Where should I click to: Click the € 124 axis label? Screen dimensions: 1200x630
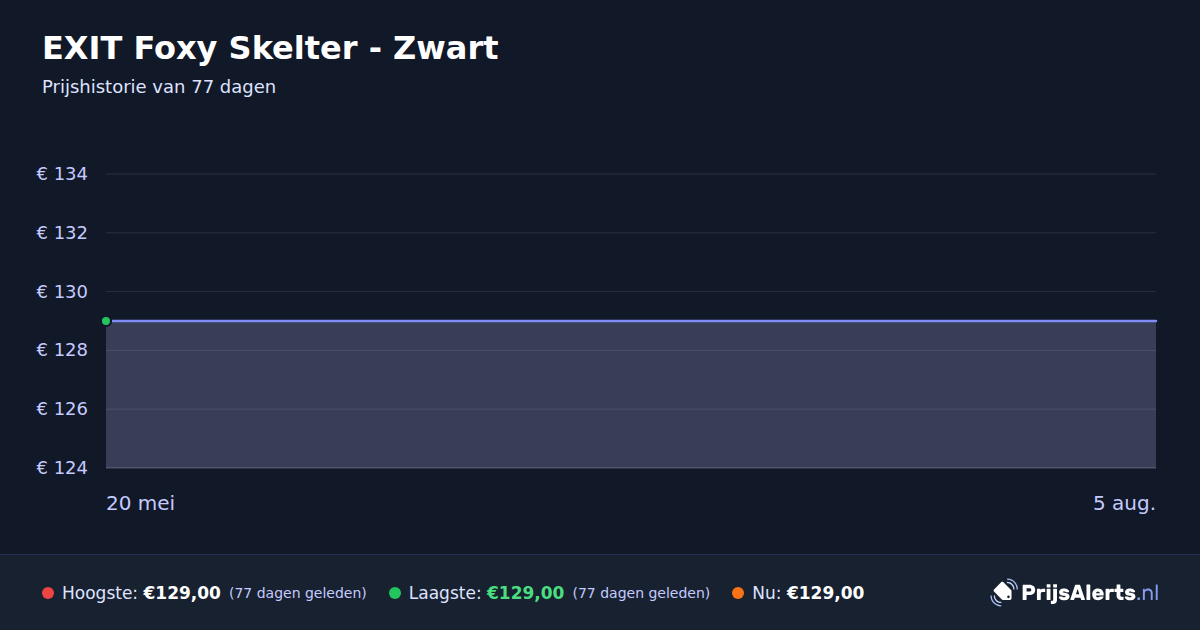(62, 468)
